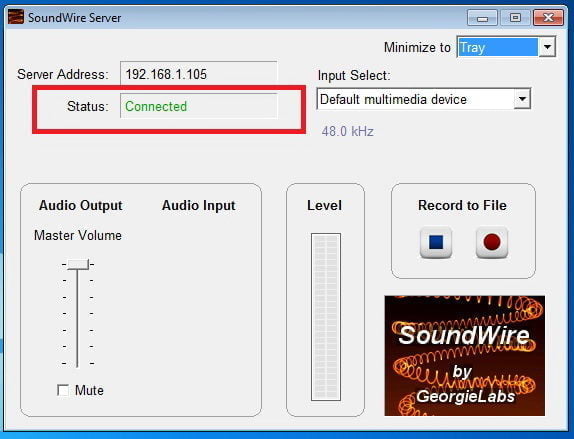This screenshot has width=574, height=439.
Task: Click the 48.0 kHz sample rate text
Action: coord(348,131)
